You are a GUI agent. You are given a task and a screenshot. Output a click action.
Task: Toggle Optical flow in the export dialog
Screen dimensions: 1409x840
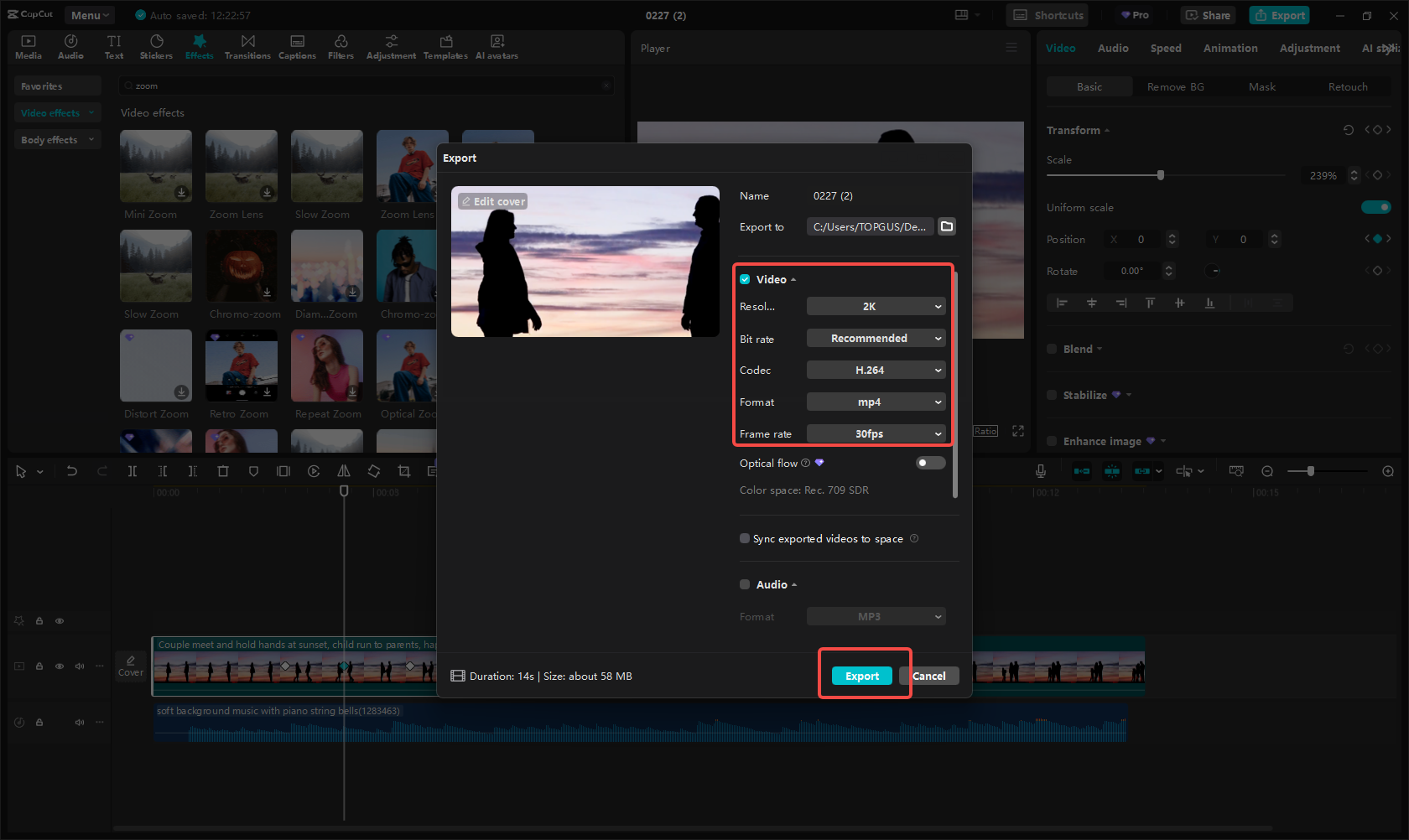(929, 462)
